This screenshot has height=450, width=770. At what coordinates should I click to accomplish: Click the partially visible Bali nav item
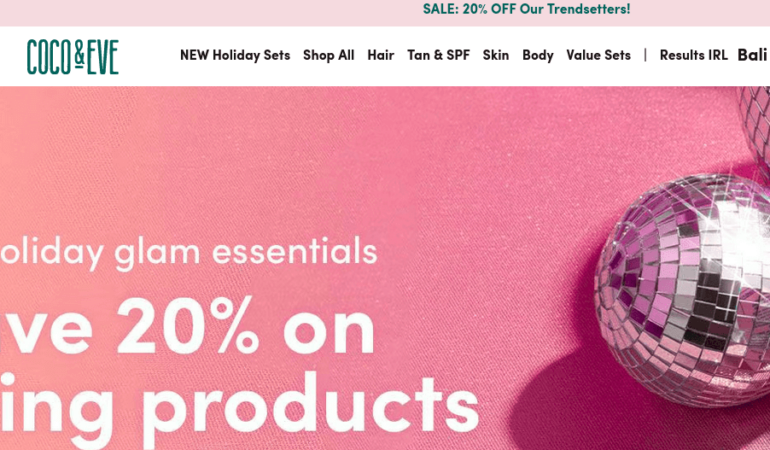click(752, 55)
